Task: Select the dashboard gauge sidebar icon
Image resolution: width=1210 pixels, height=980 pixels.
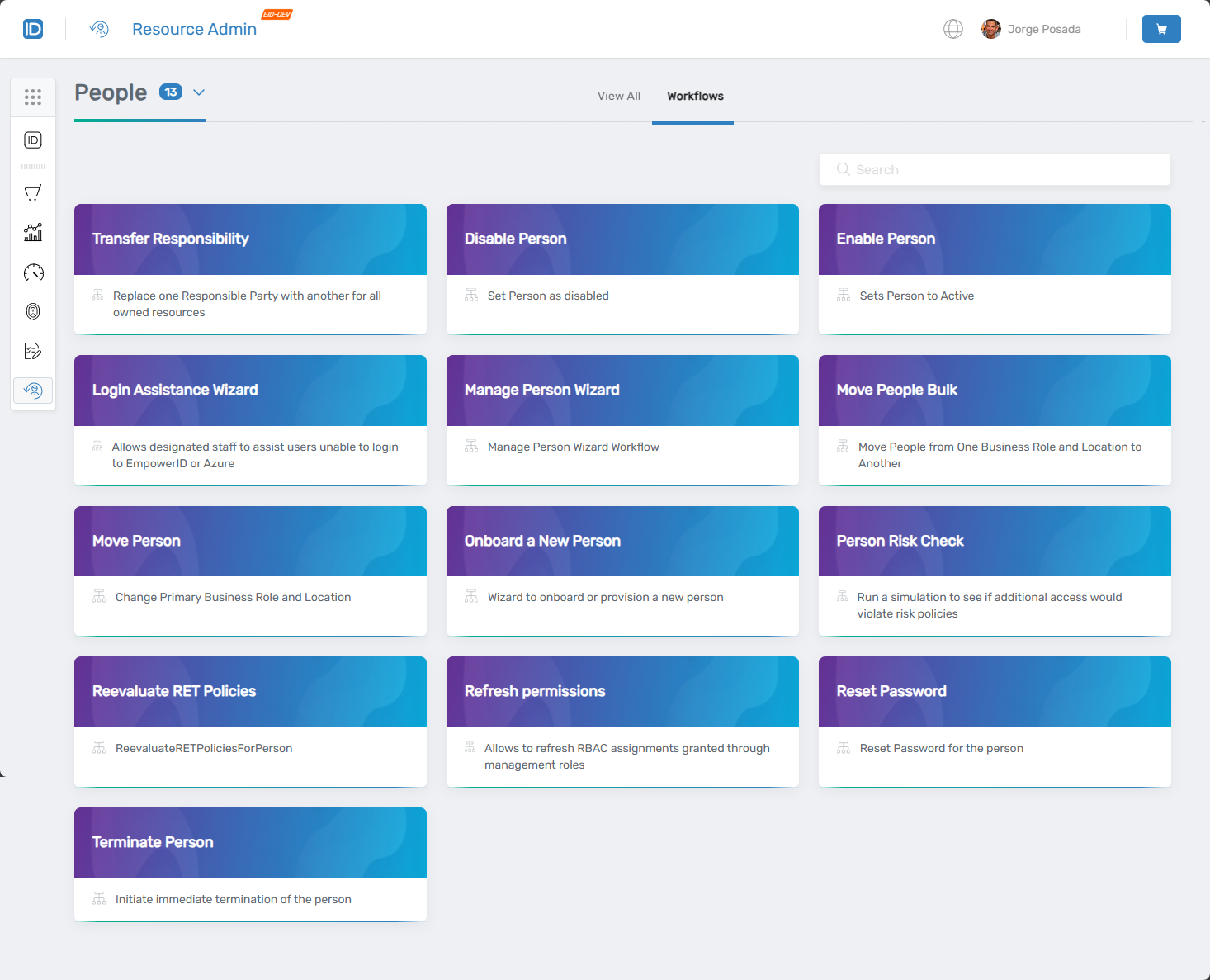Action: (x=33, y=272)
